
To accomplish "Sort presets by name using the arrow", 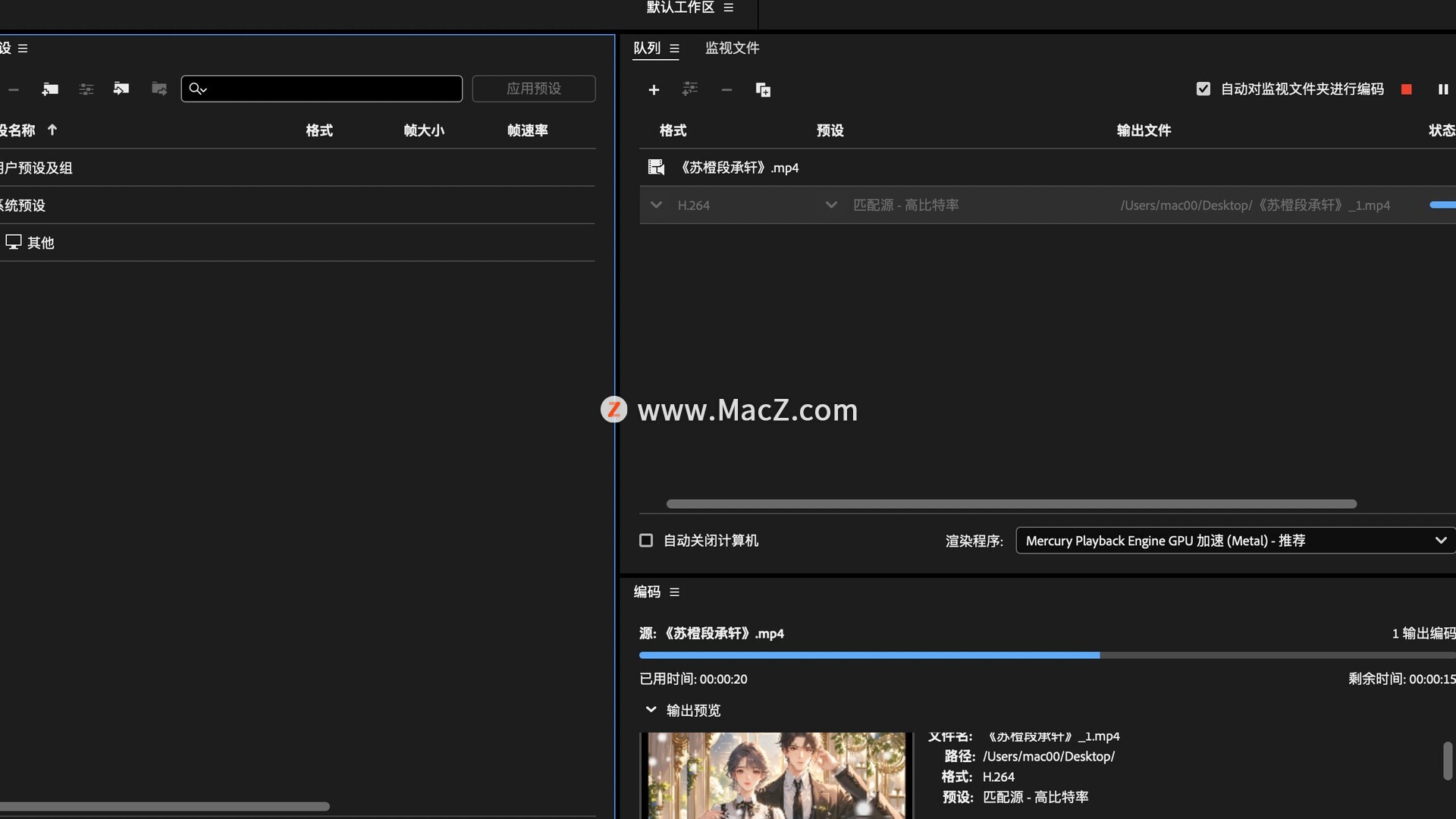I will 52,130.
